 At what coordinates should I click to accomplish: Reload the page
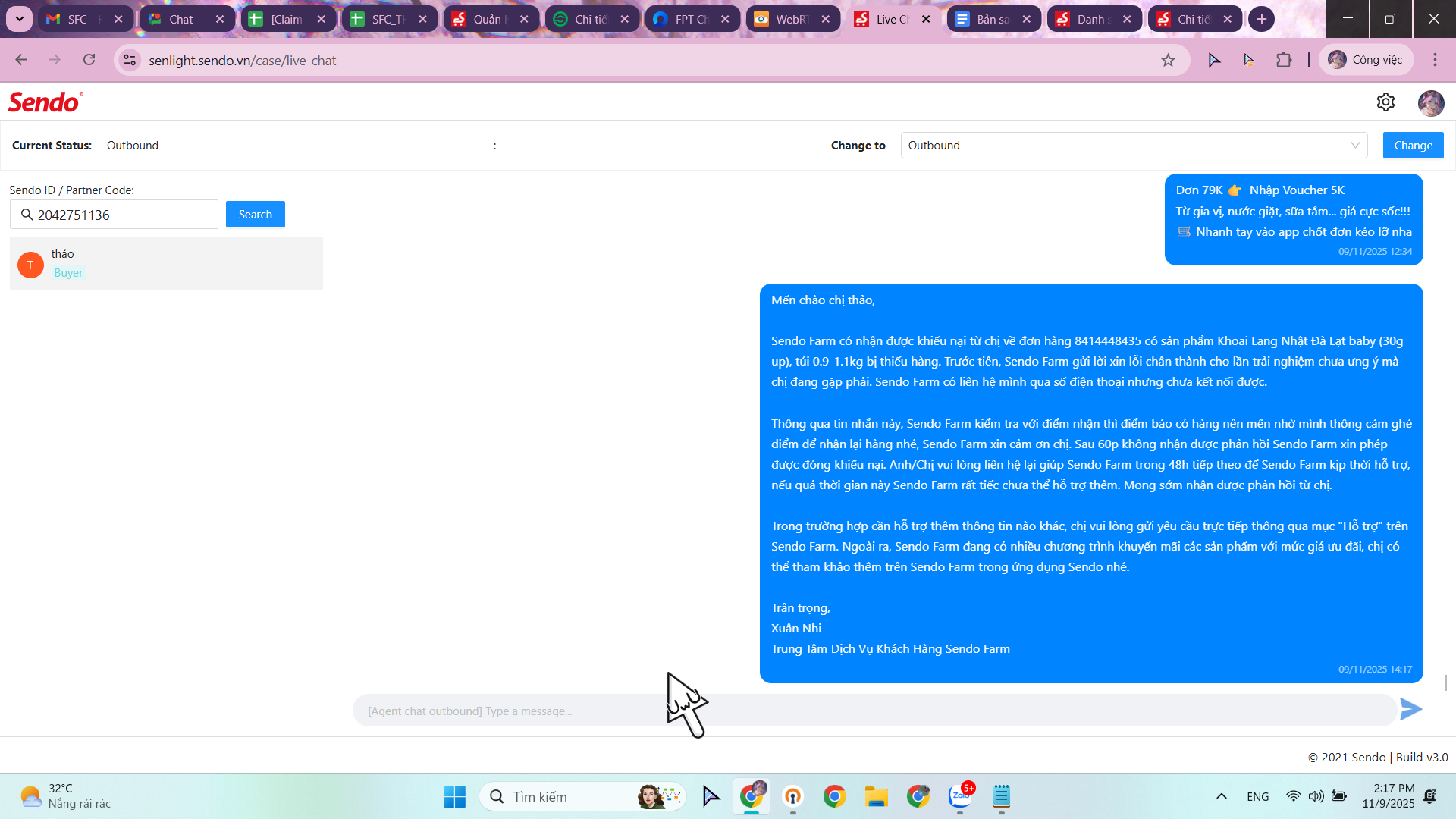pos(89,60)
